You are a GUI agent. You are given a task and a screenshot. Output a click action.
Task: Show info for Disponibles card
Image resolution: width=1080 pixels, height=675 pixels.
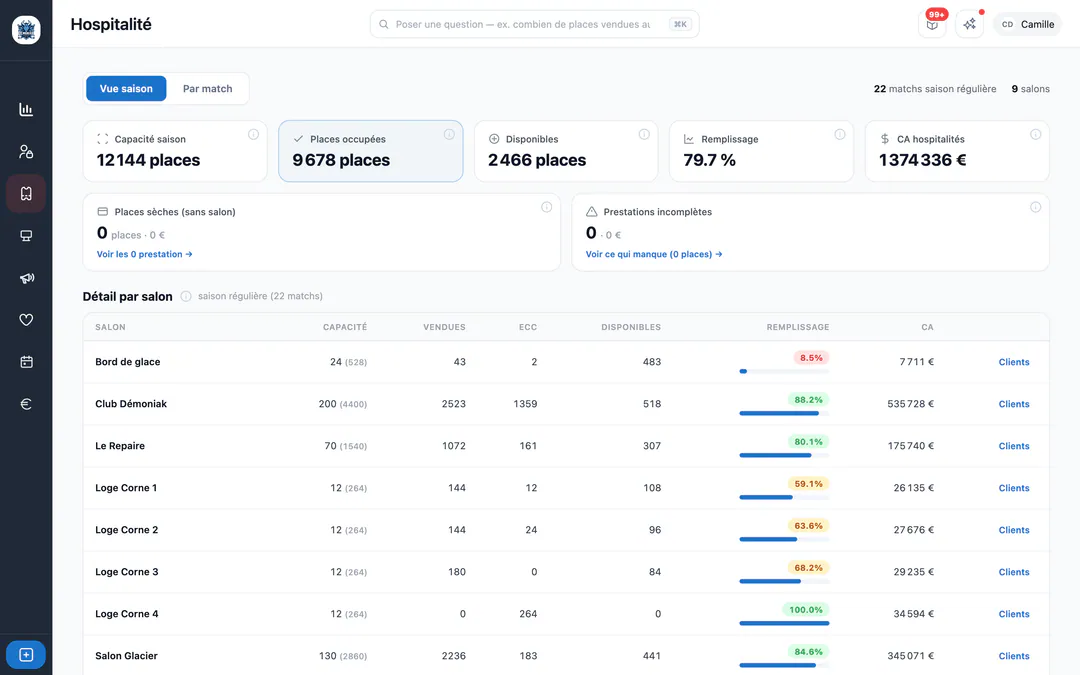point(644,134)
